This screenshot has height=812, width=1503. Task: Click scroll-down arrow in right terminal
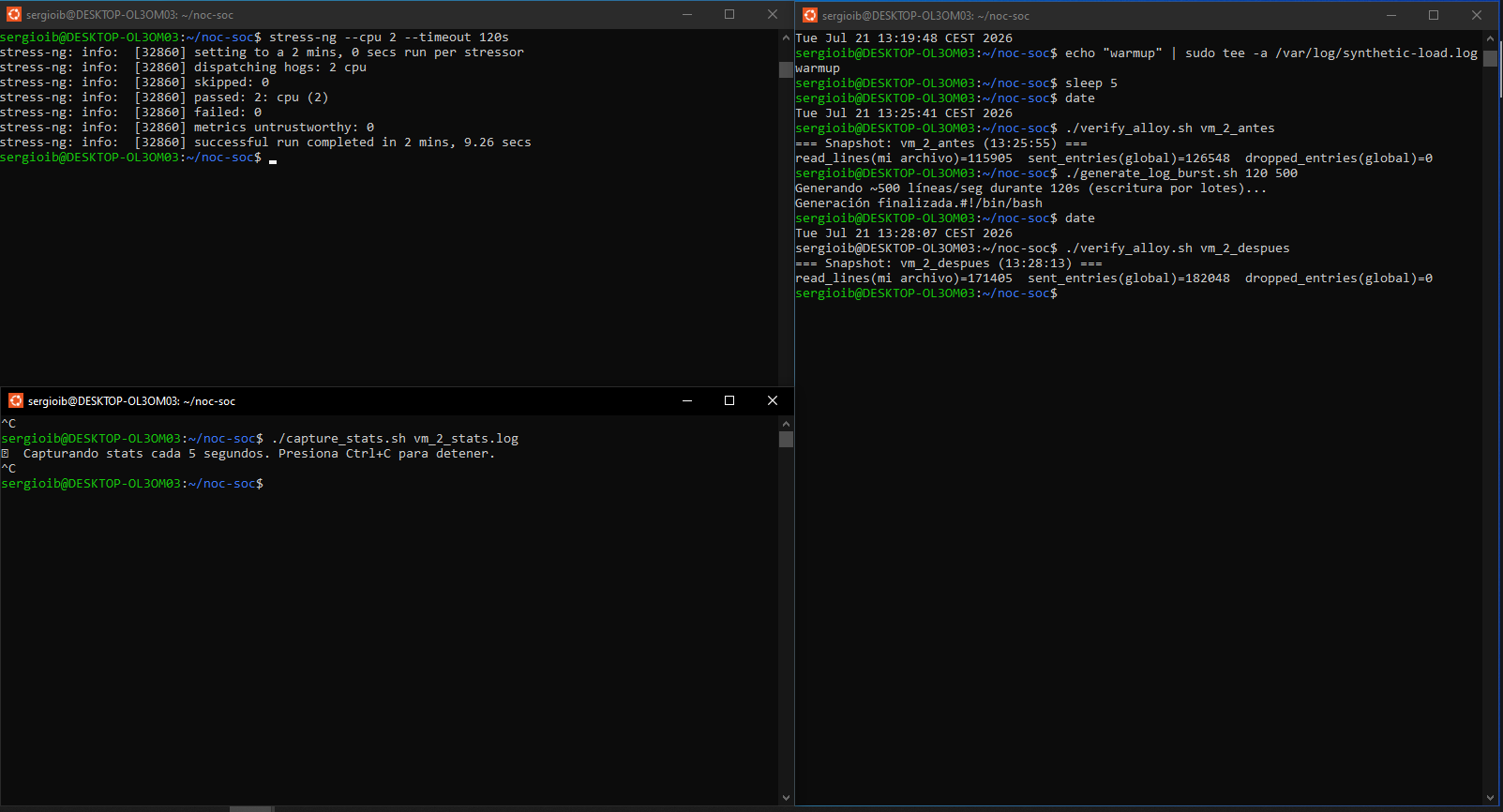[1490, 798]
